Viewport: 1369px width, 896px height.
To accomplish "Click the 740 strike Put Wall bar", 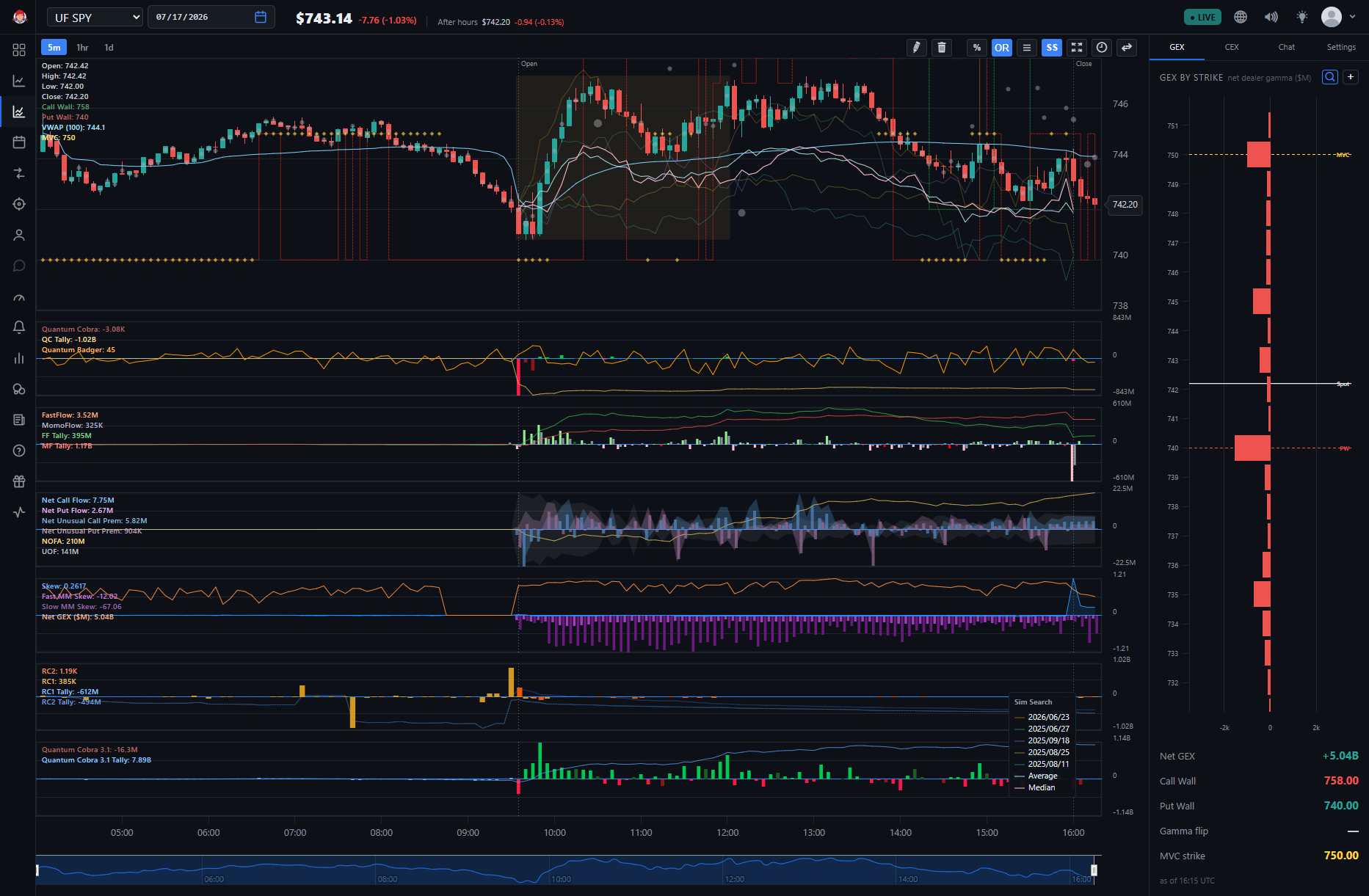I will click(x=1252, y=448).
